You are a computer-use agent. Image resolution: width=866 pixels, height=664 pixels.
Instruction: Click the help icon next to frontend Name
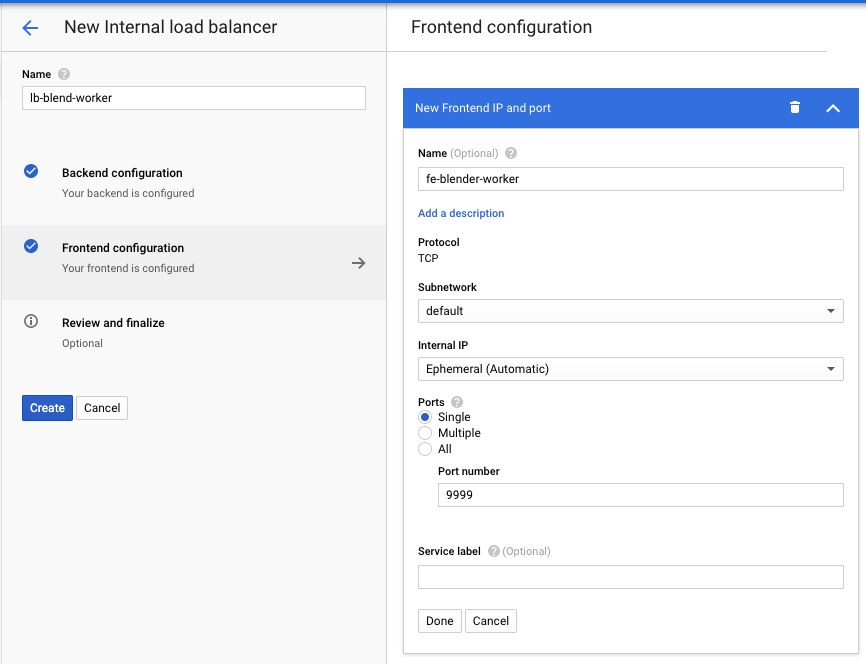click(x=511, y=153)
